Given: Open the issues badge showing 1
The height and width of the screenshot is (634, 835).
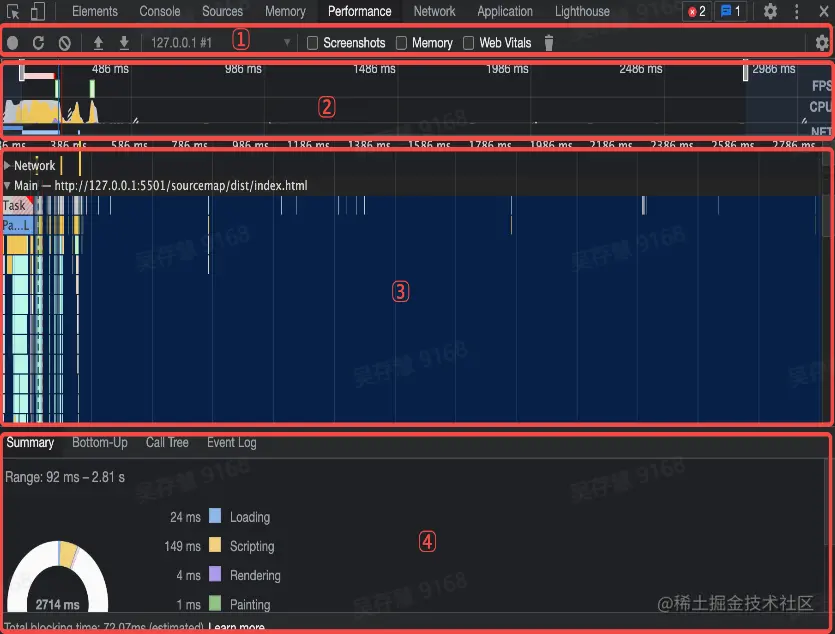Looking at the screenshot, I should tap(730, 11).
